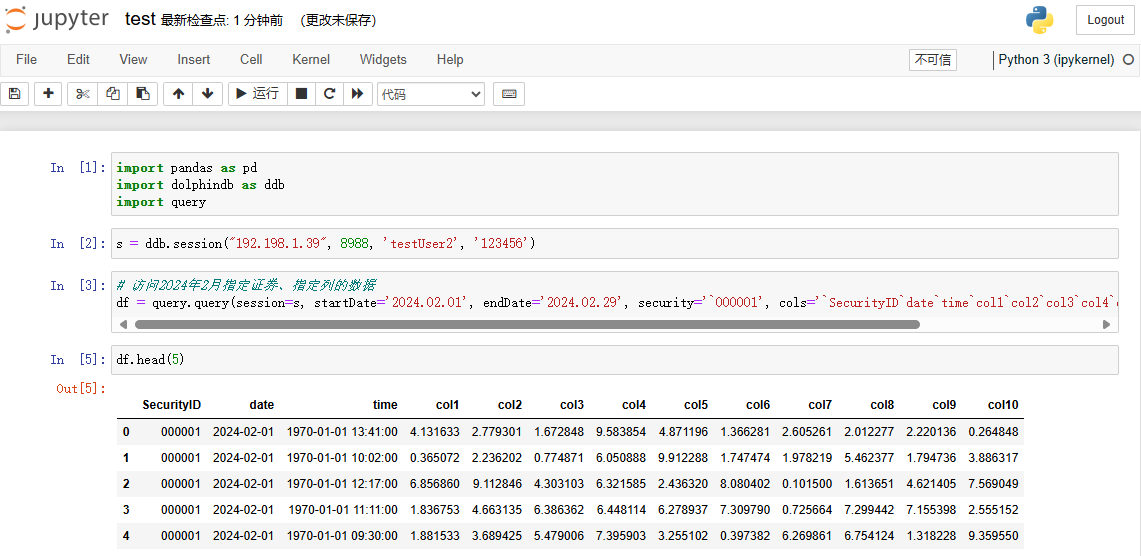Click the value 9.112846 in row 2
The width and height of the screenshot is (1141, 556).
[496, 484]
